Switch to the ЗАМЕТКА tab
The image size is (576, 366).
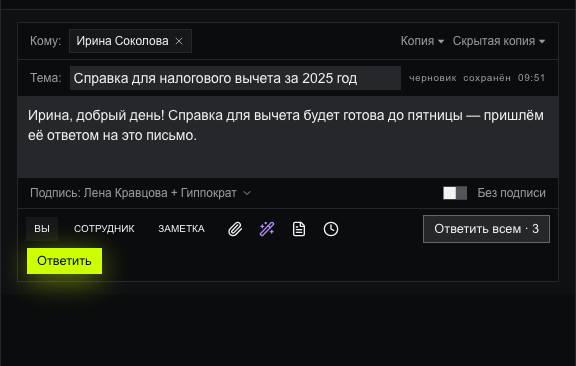coord(181,229)
